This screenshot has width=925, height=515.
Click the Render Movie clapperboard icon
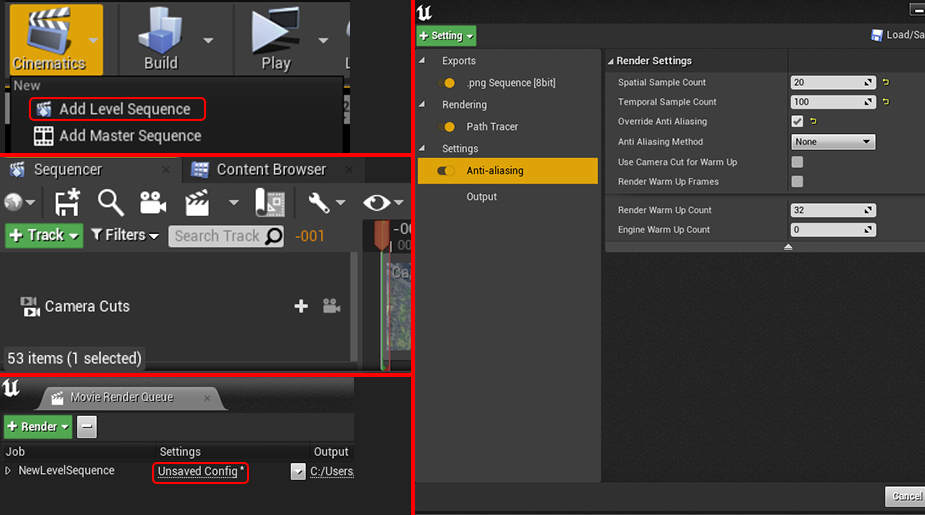pyautogui.click(x=196, y=202)
